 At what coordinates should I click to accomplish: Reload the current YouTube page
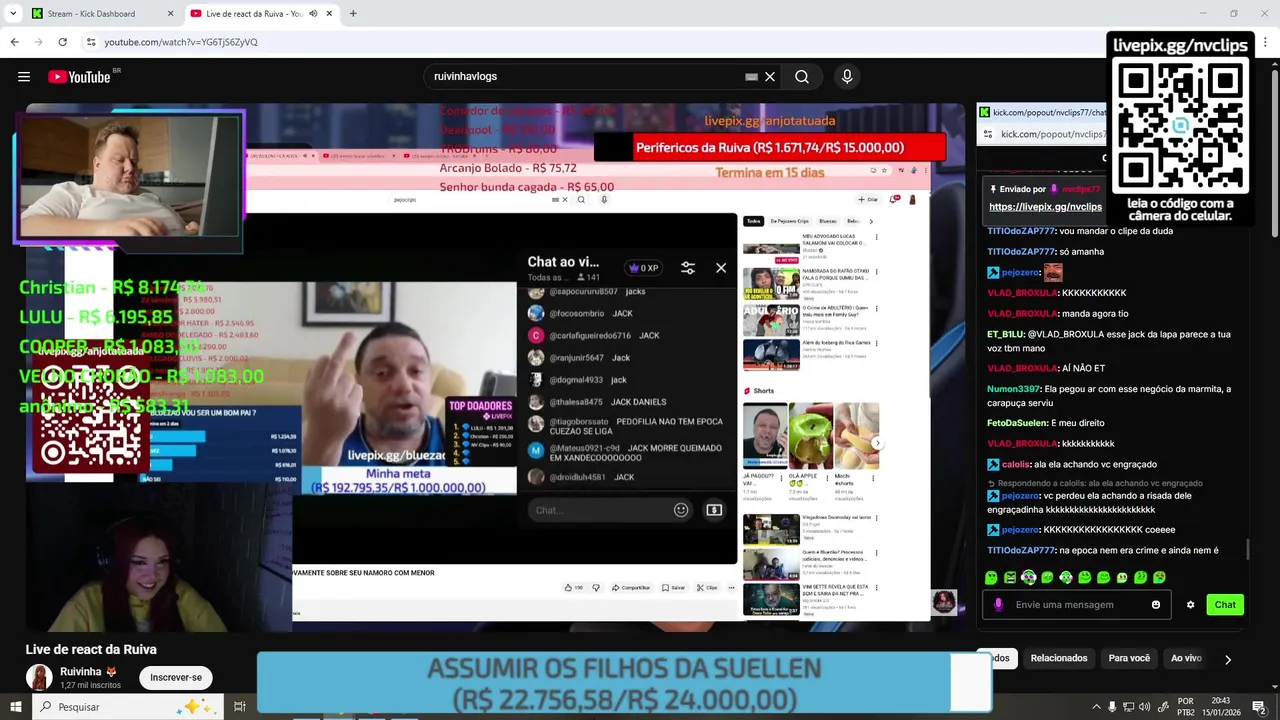63,42
